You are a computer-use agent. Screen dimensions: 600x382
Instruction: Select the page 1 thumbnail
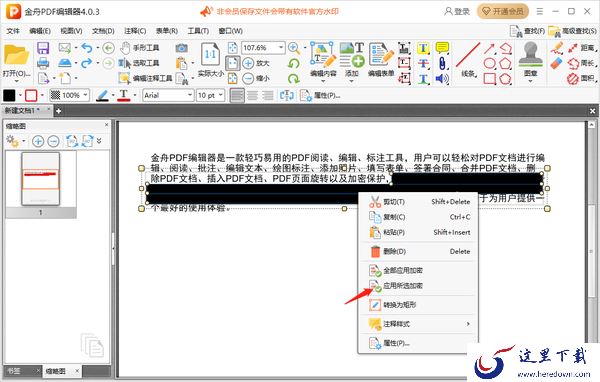coord(41,179)
